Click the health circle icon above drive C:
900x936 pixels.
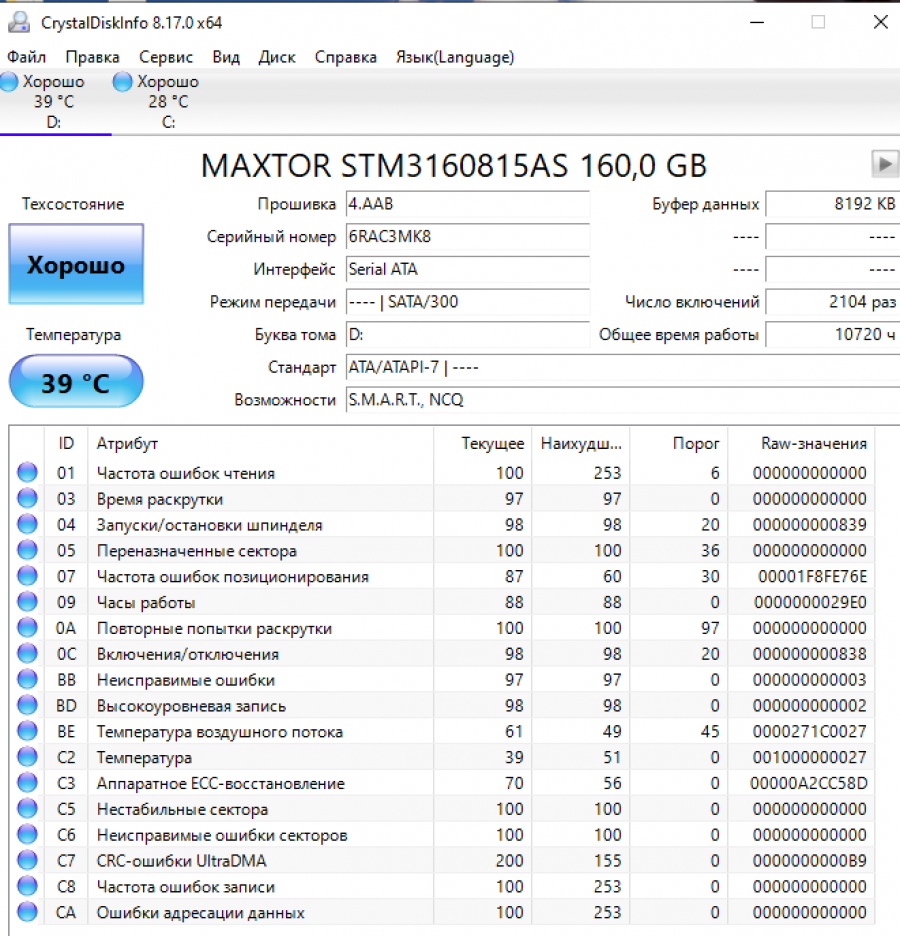click(120, 82)
